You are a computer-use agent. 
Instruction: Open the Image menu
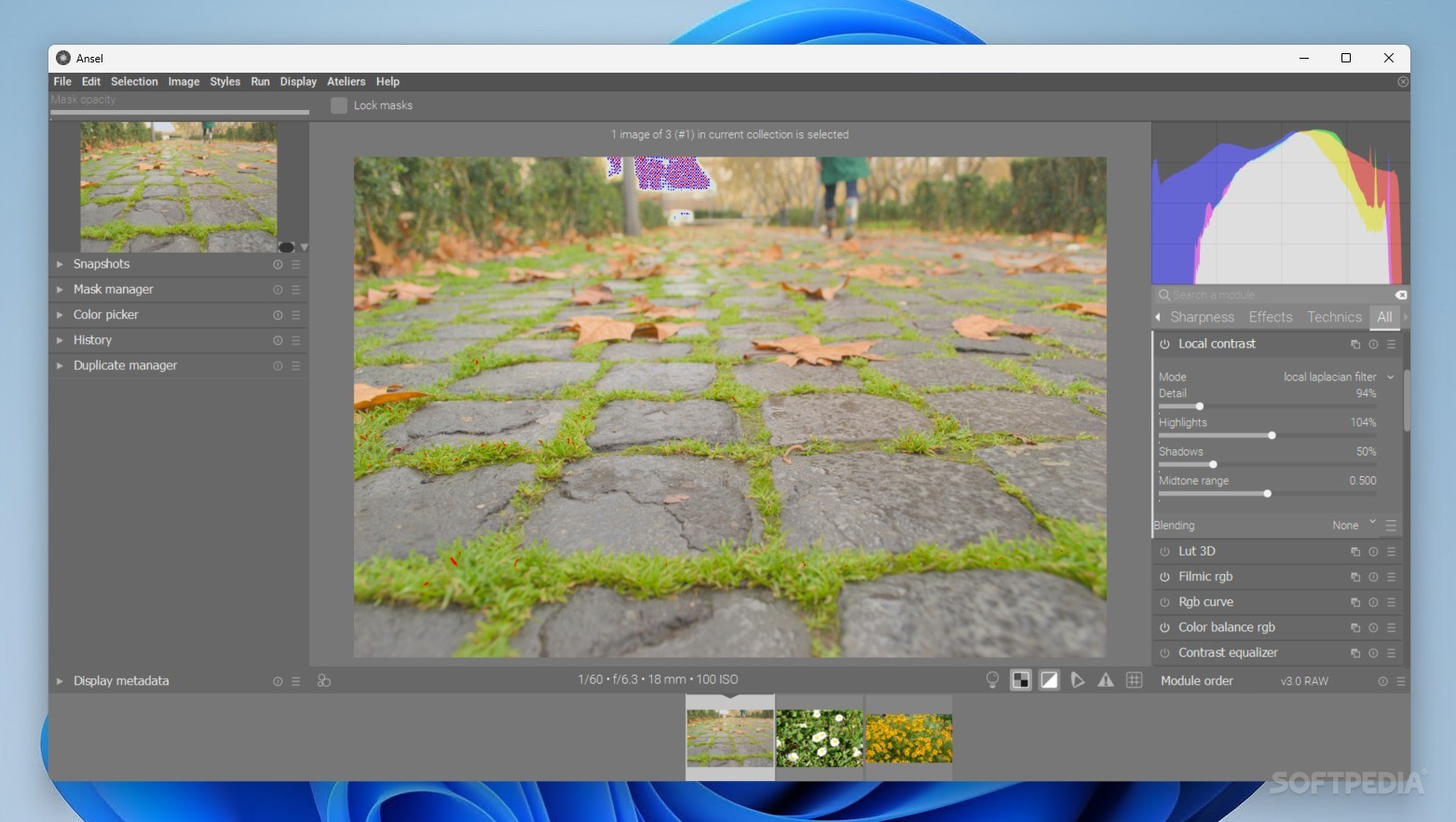click(184, 82)
